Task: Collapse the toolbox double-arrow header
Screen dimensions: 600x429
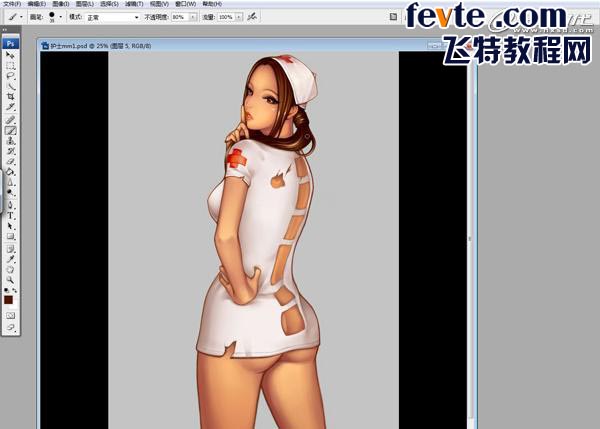Action: click(x=5, y=30)
